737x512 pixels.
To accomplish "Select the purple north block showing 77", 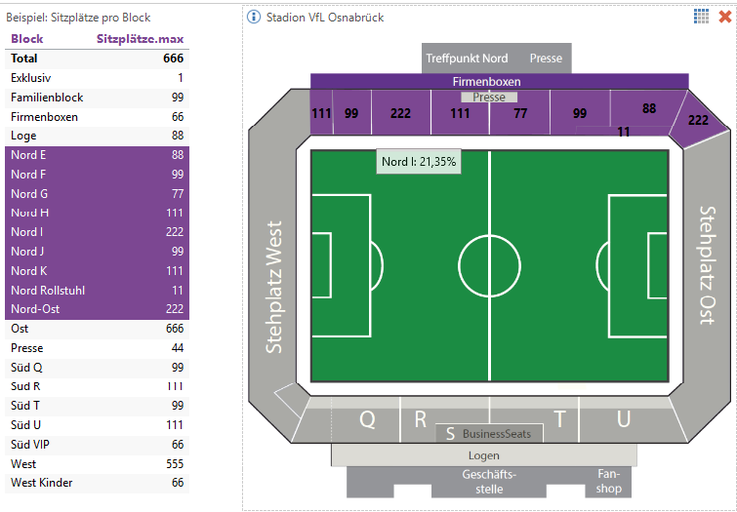I will [x=519, y=114].
